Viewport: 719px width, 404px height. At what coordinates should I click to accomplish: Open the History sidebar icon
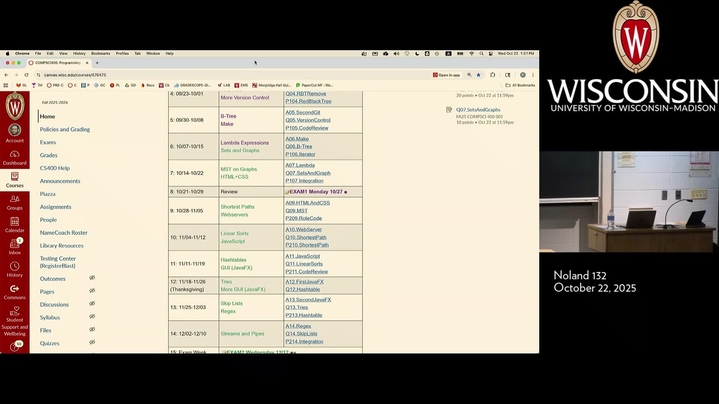[x=14, y=268]
